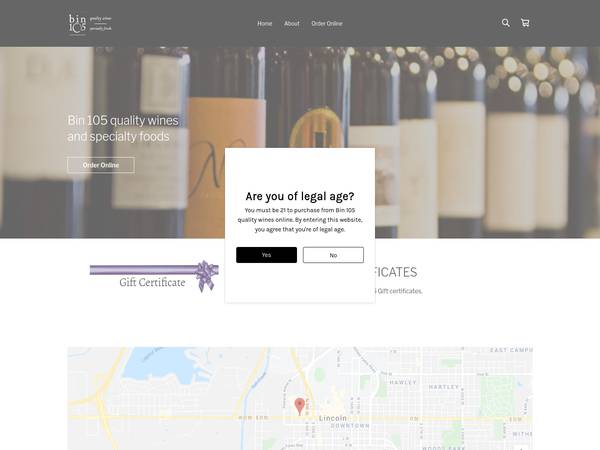The width and height of the screenshot is (600, 450).
Task: Click the 'Are you of legal age?' heading
Action: [x=300, y=196]
